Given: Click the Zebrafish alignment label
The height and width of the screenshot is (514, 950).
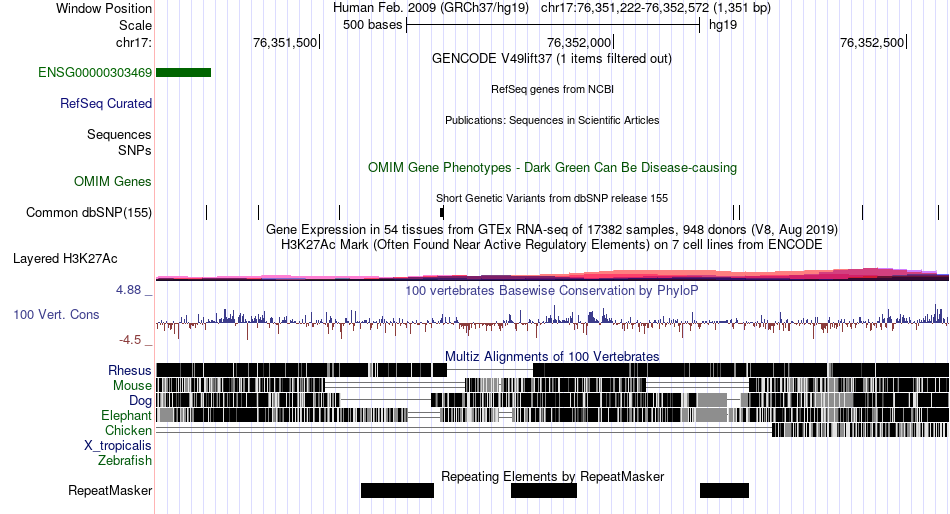Looking at the screenshot, I should (x=125, y=461).
